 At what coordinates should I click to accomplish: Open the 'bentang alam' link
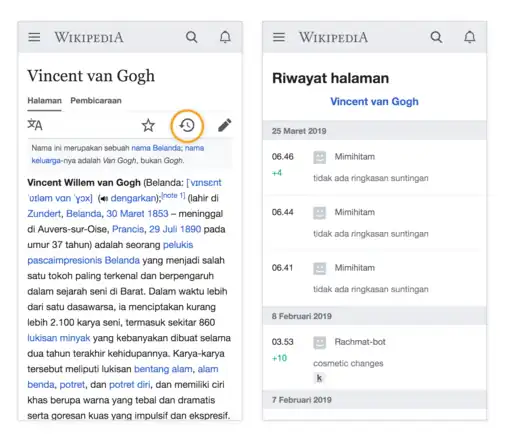[x=163, y=369]
